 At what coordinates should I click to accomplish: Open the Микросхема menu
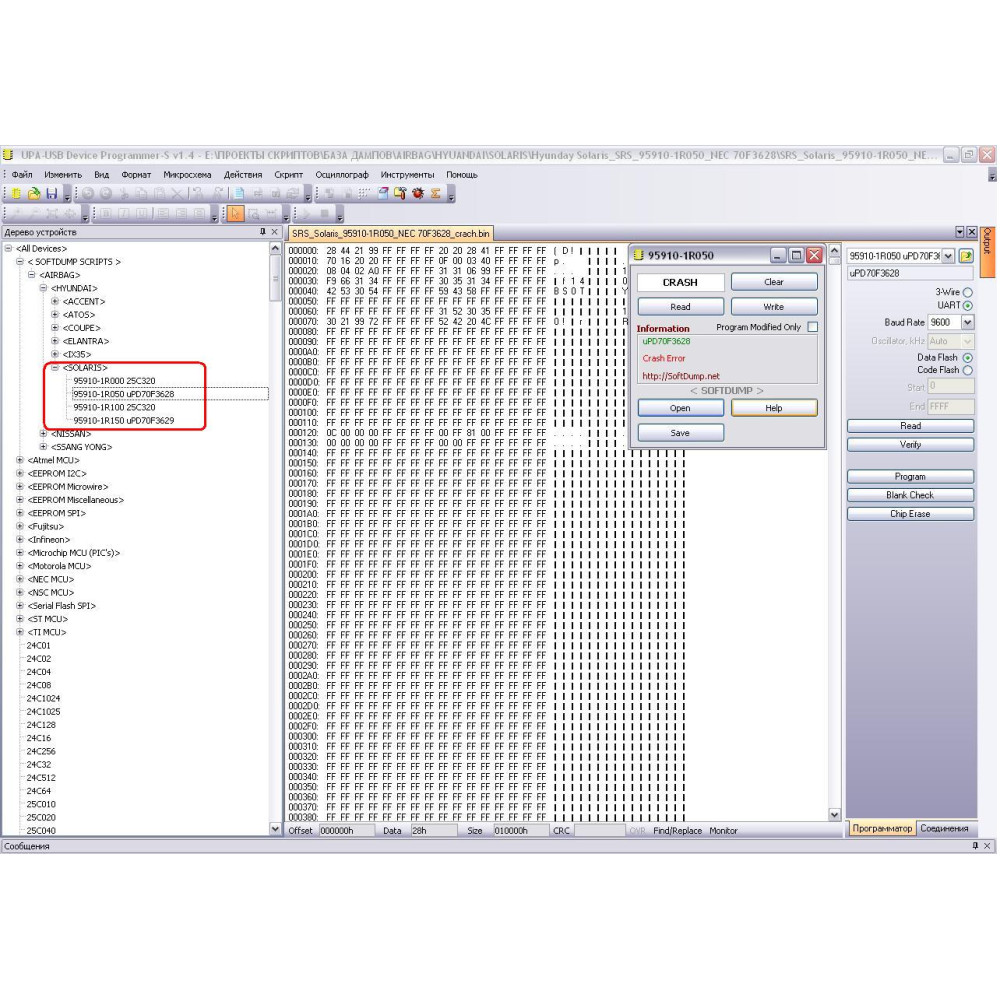pyautogui.click(x=187, y=175)
